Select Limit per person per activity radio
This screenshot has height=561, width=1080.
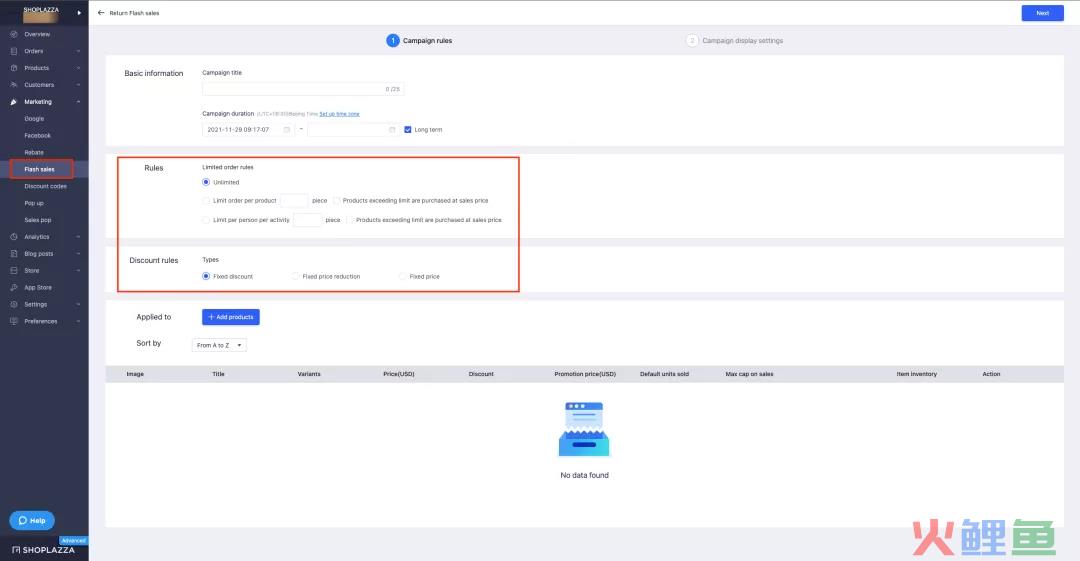[206, 220]
